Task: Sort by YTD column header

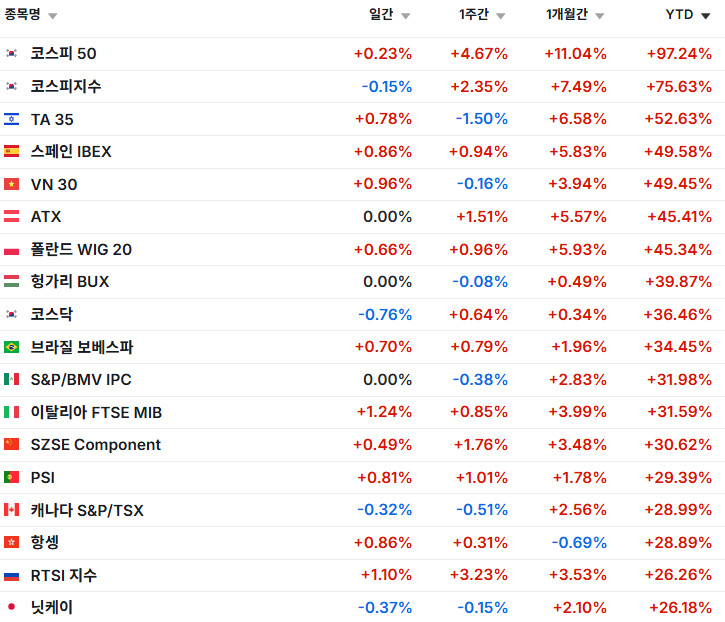Action: pyautogui.click(x=687, y=15)
